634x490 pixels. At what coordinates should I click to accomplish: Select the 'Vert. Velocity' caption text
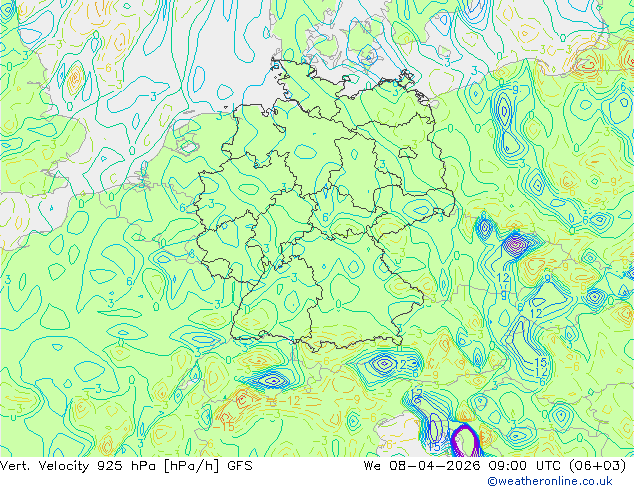(44, 466)
